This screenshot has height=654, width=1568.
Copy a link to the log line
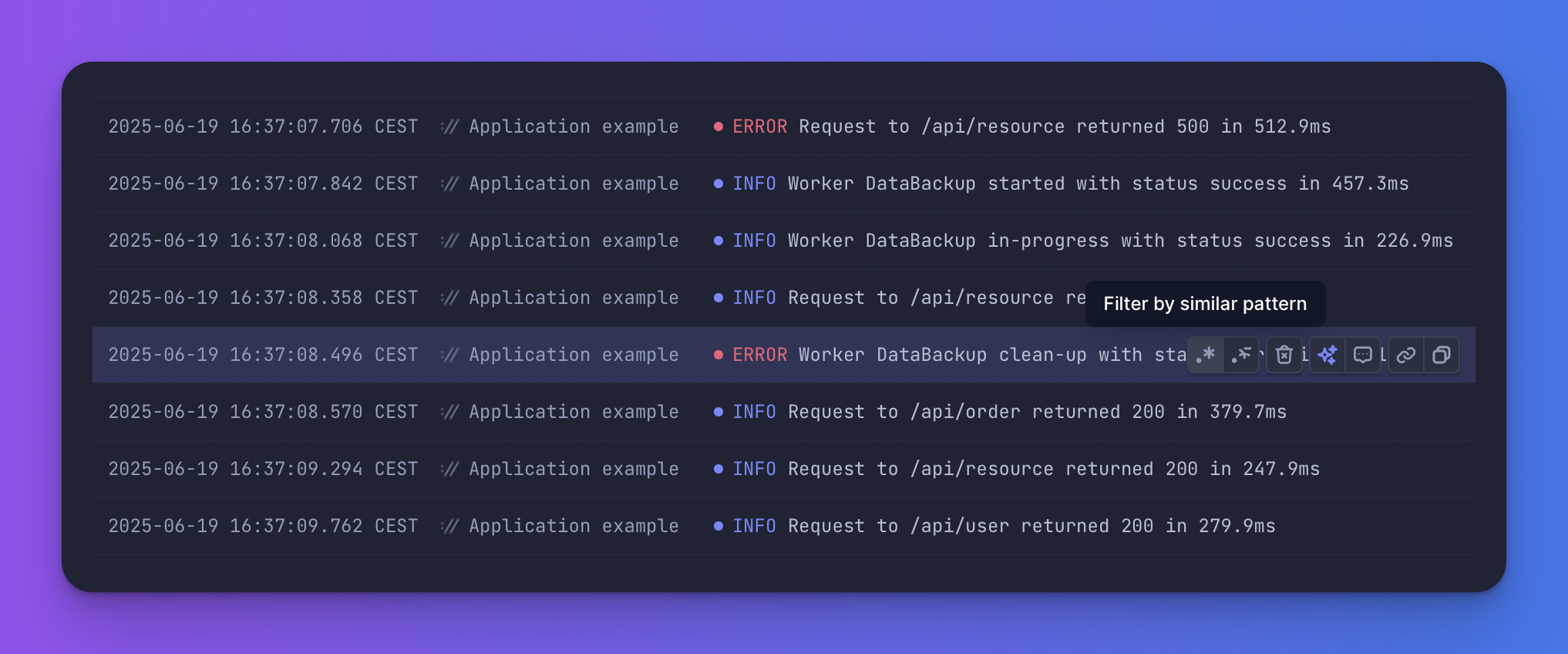tap(1405, 355)
